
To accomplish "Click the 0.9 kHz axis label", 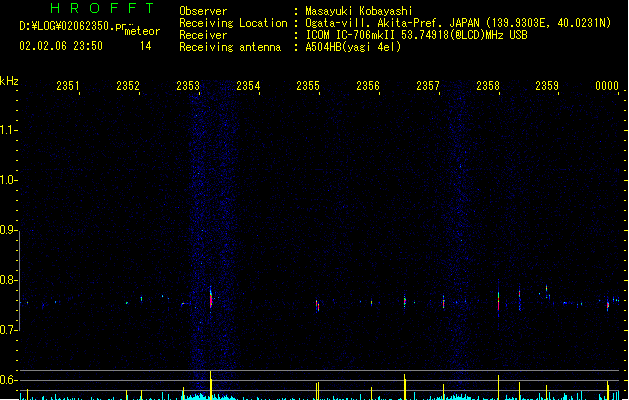I will coord(7,230).
